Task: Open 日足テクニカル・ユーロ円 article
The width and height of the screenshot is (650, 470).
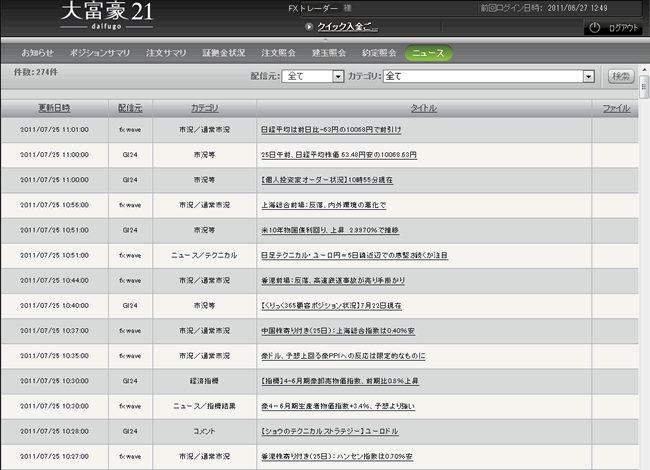Action: coord(354,255)
